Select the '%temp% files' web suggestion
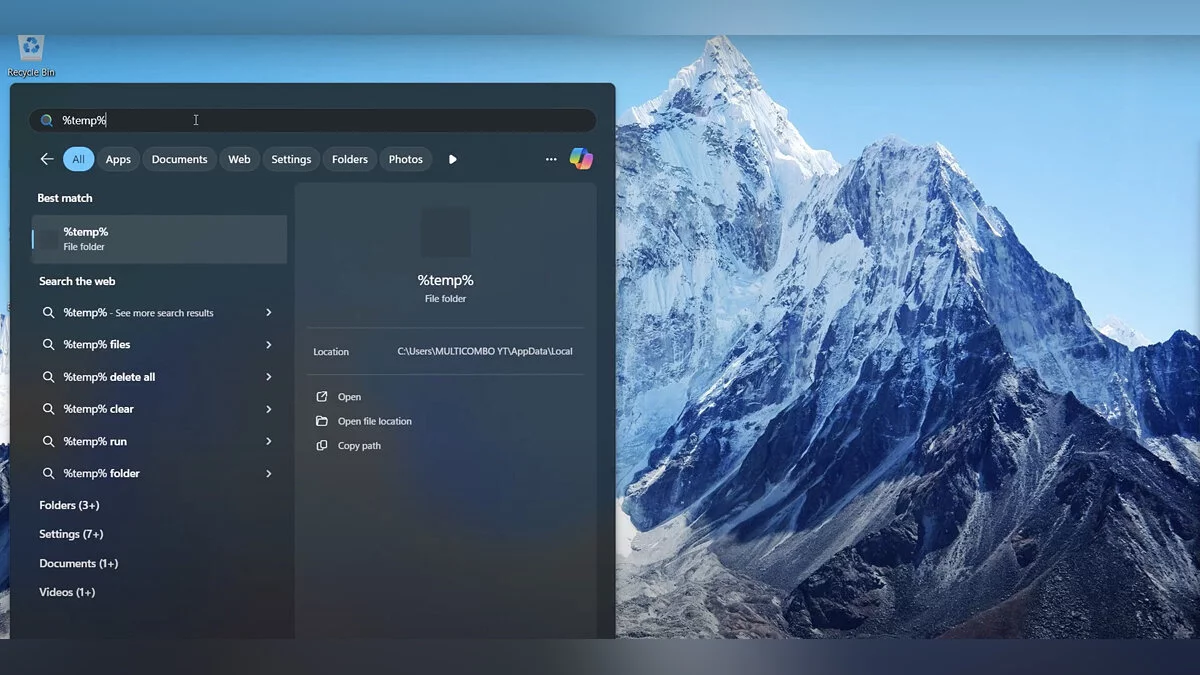 (160, 345)
